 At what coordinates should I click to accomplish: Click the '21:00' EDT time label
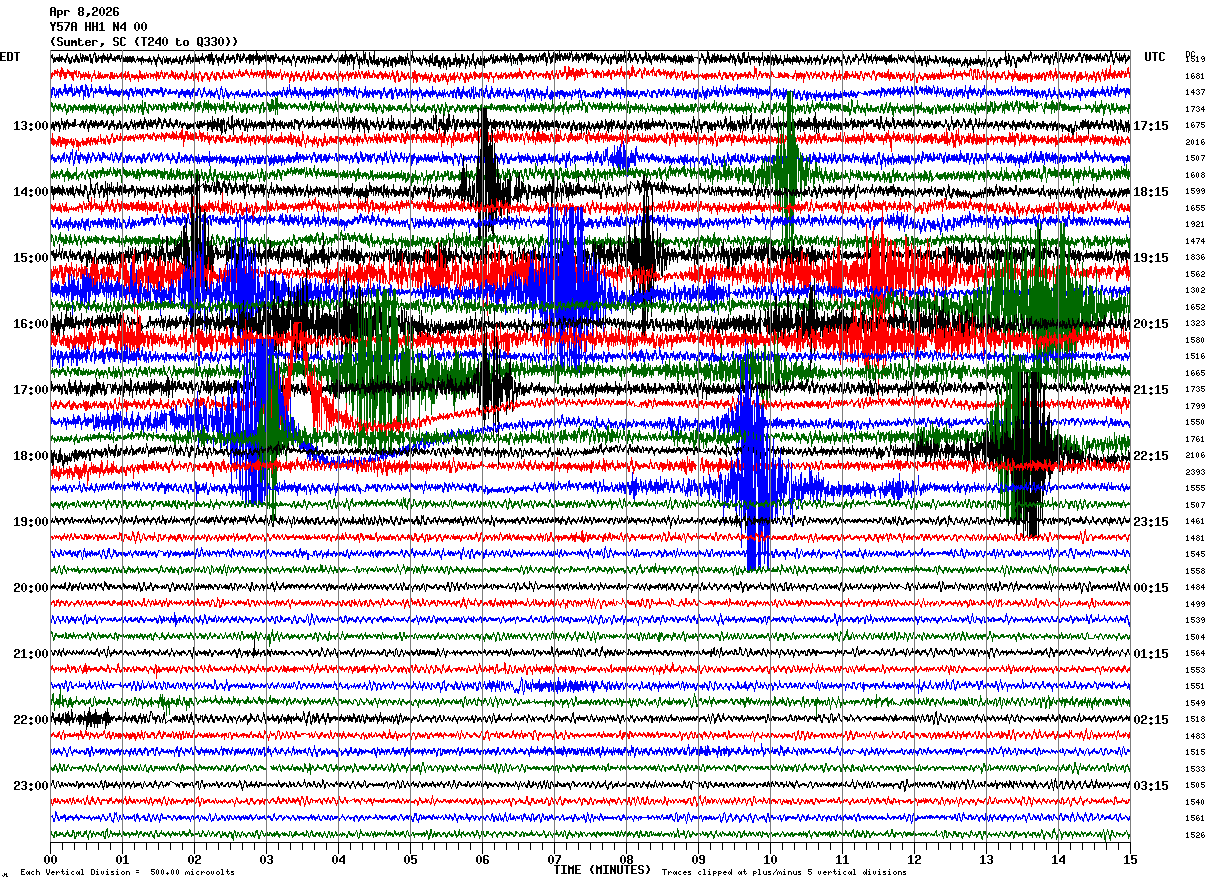click(31, 654)
